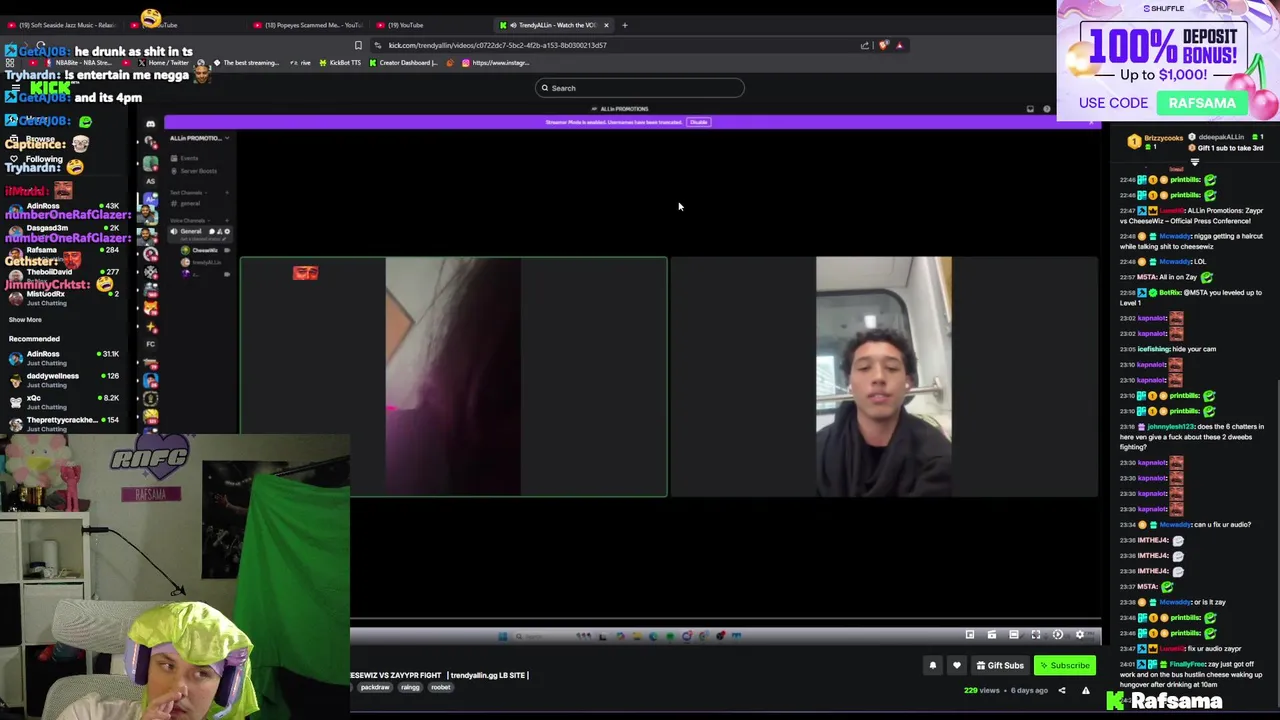Open the Brave shields icon

(x=883, y=45)
